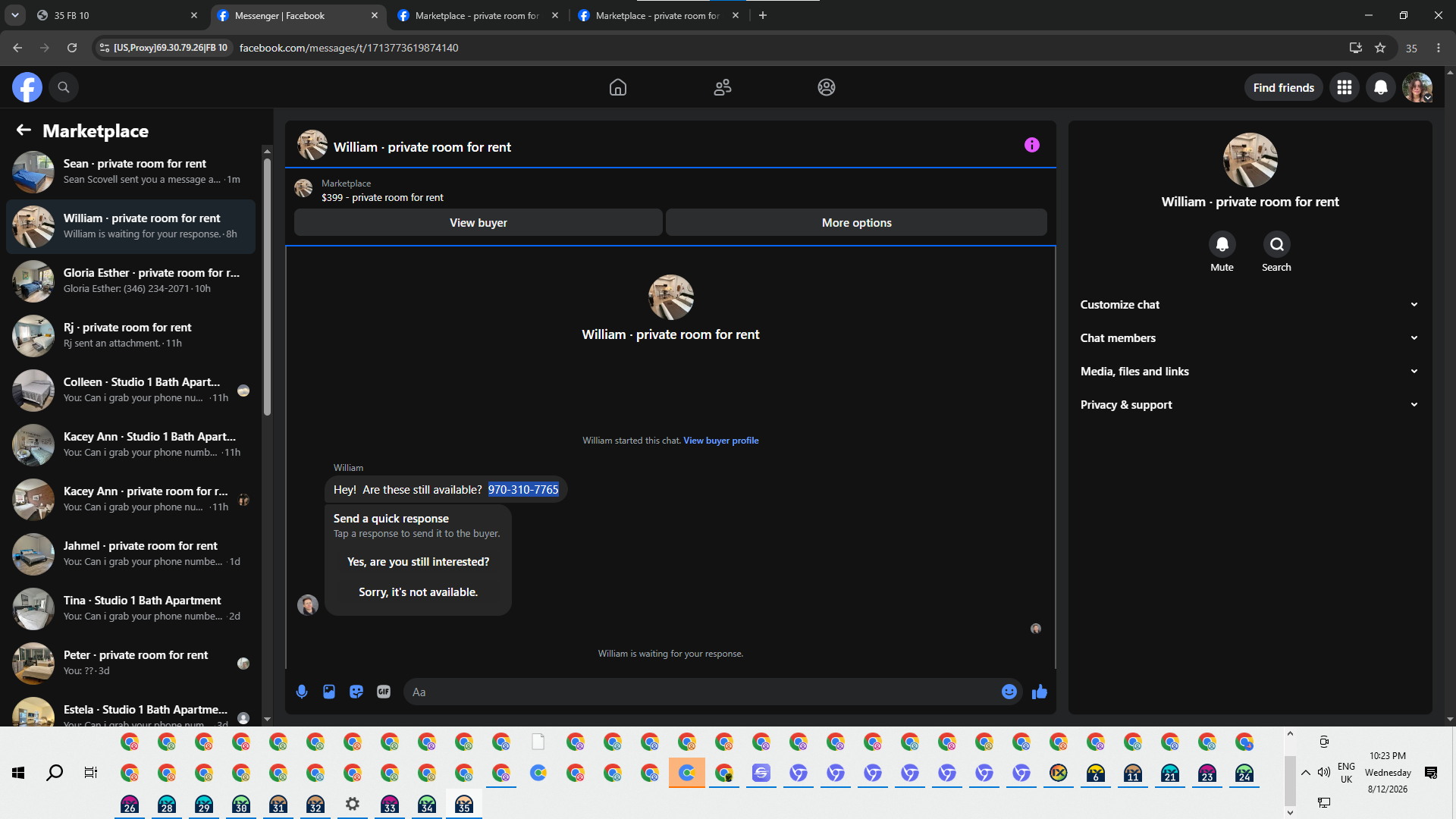This screenshot has height=819, width=1456.
Task: Expand Chat members section
Action: point(1250,338)
